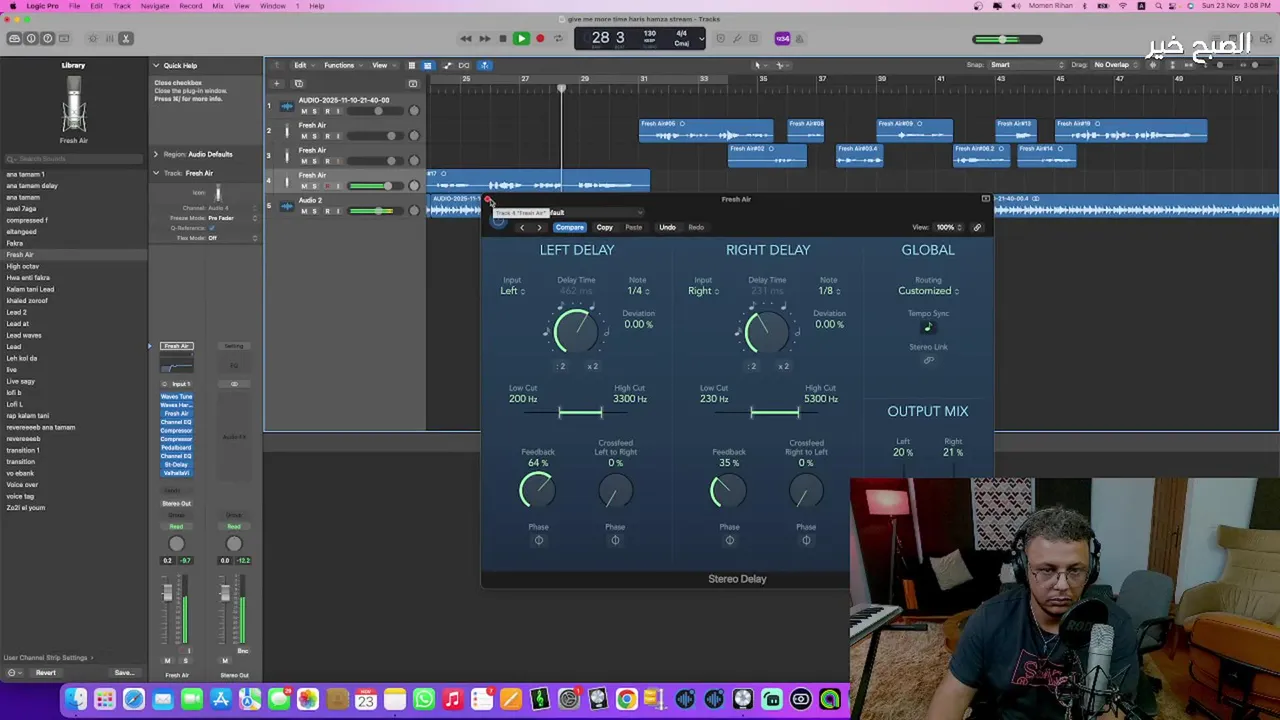The image size is (1280, 720).
Task: Add a new track with plus button
Action: click(277, 83)
